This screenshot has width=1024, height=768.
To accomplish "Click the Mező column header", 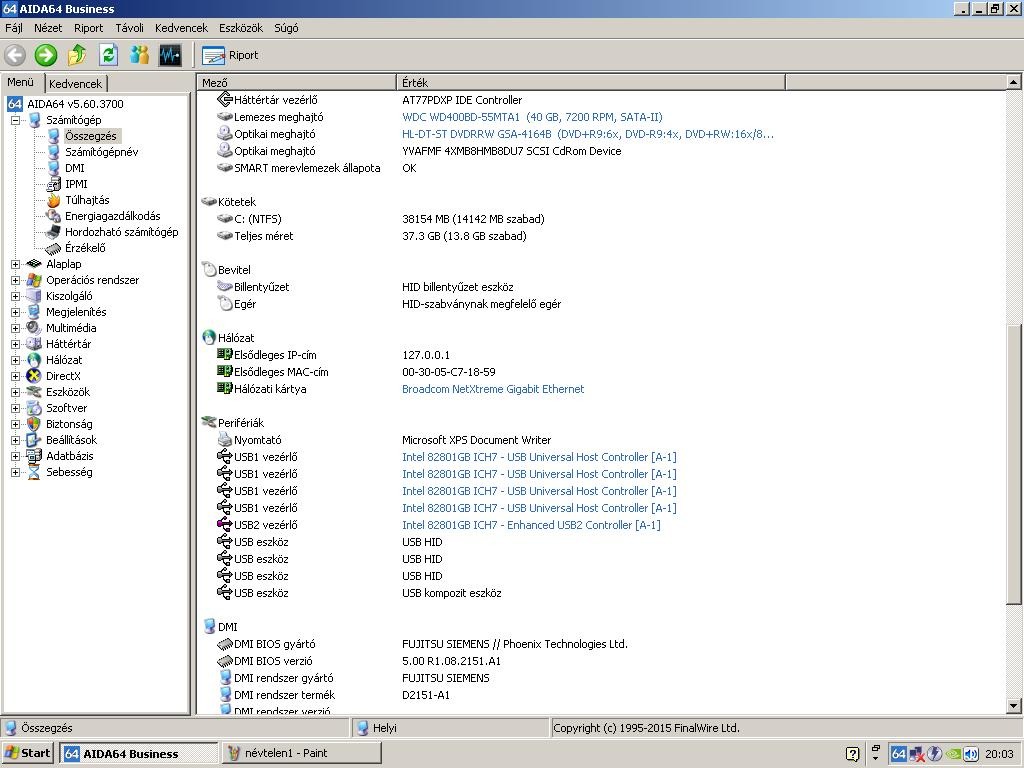I will (296, 82).
